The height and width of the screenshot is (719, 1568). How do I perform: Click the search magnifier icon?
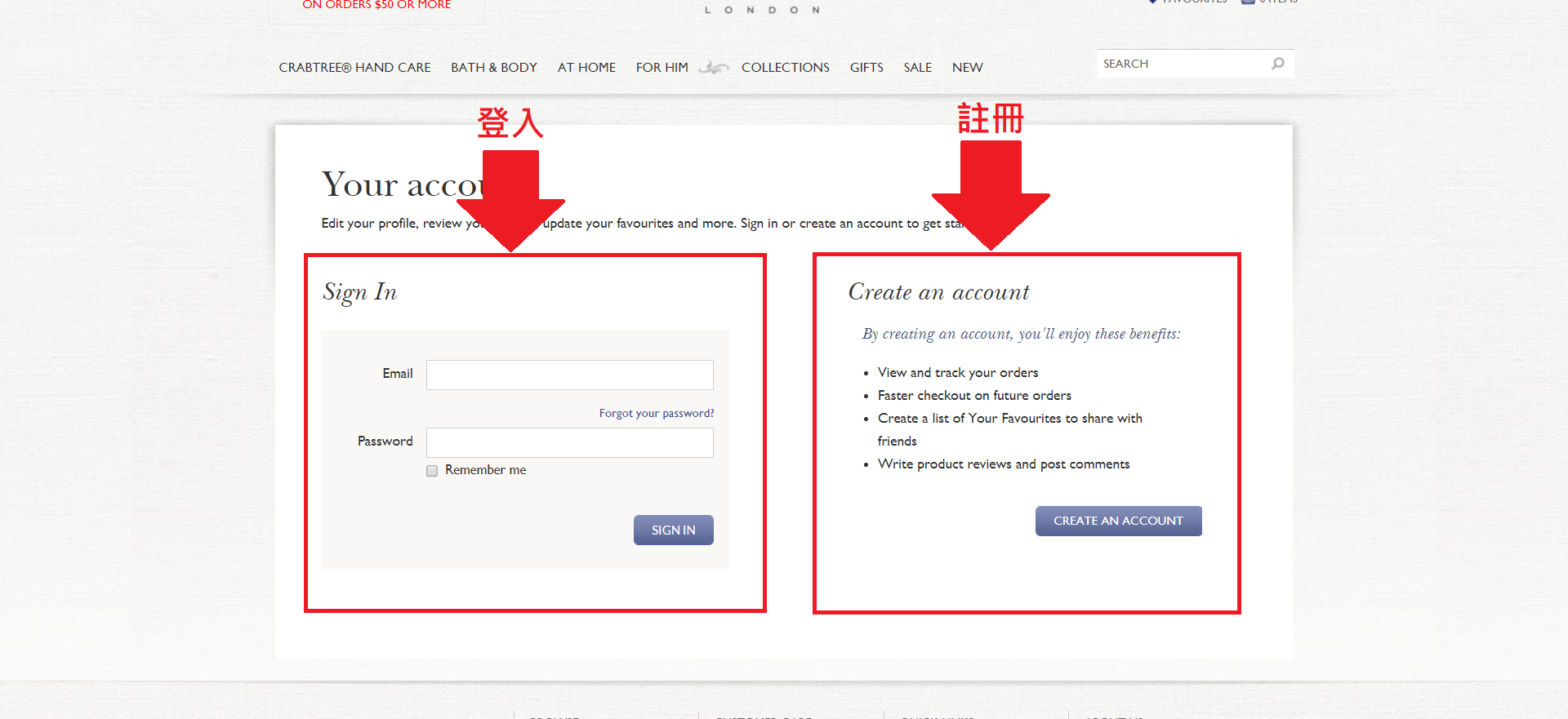point(1277,64)
